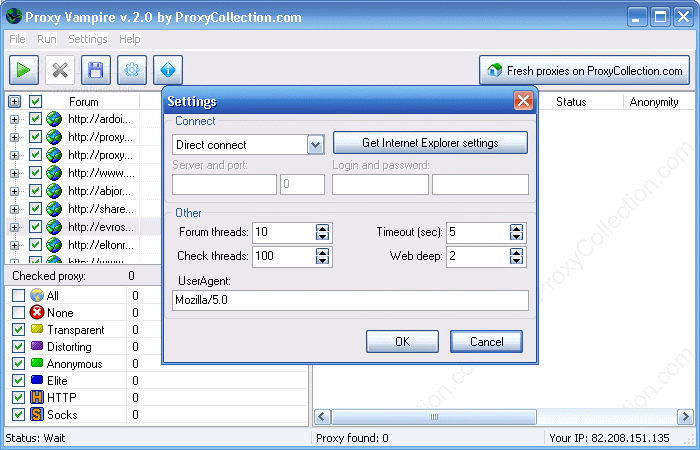
Task: Confirm settings with OK button
Action: (x=402, y=342)
